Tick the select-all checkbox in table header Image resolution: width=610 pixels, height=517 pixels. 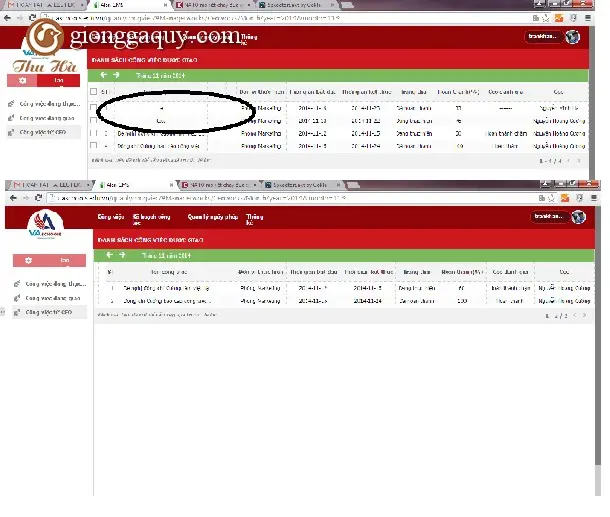(x=93, y=91)
